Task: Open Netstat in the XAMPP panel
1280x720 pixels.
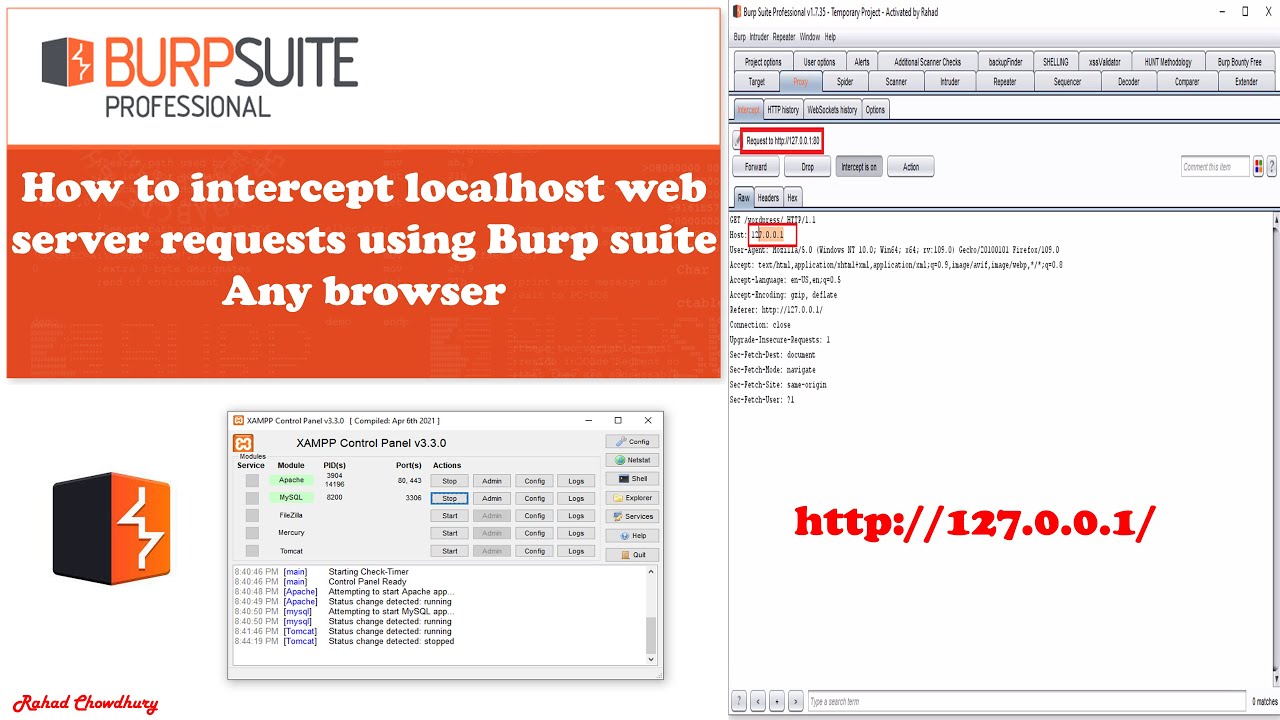Action: tap(632, 460)
